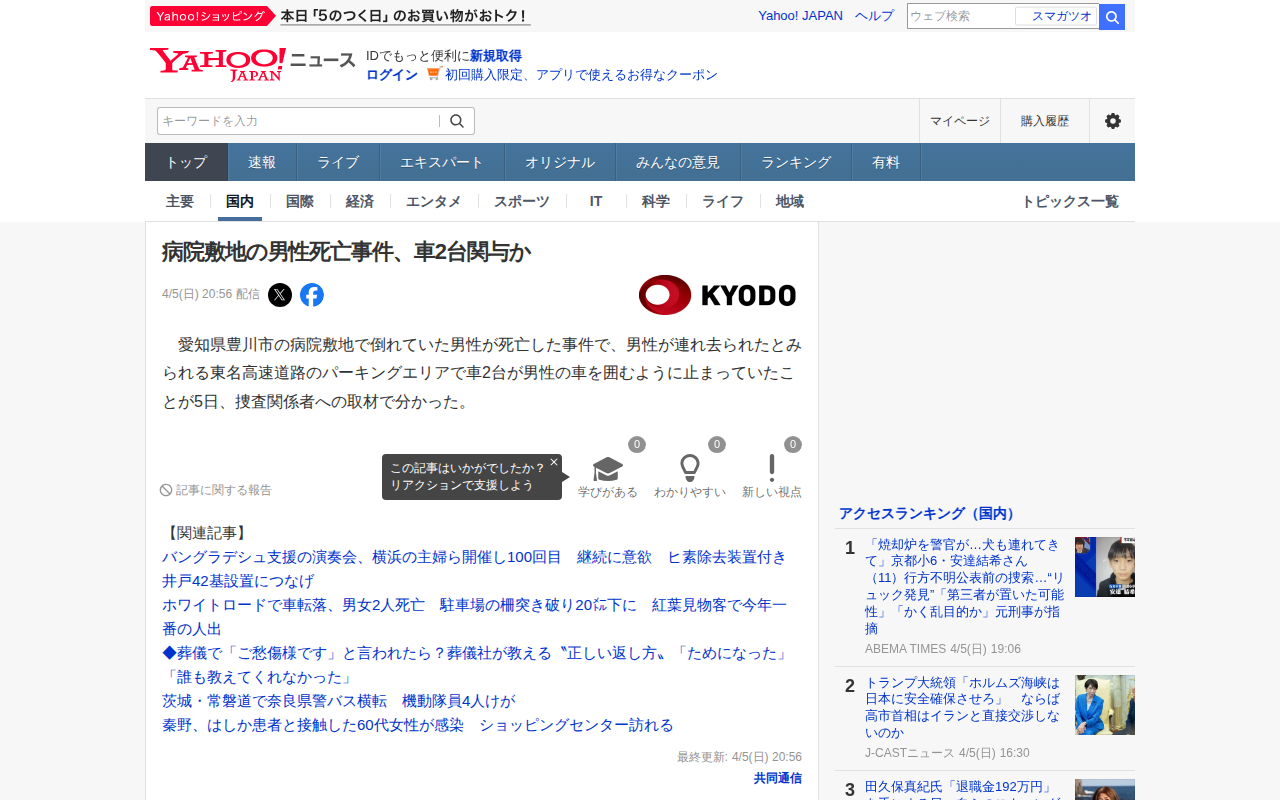Open related article about 葬儀 ご愁傷様です
This screenshot has width=1280, height=800.
point(476,665)
